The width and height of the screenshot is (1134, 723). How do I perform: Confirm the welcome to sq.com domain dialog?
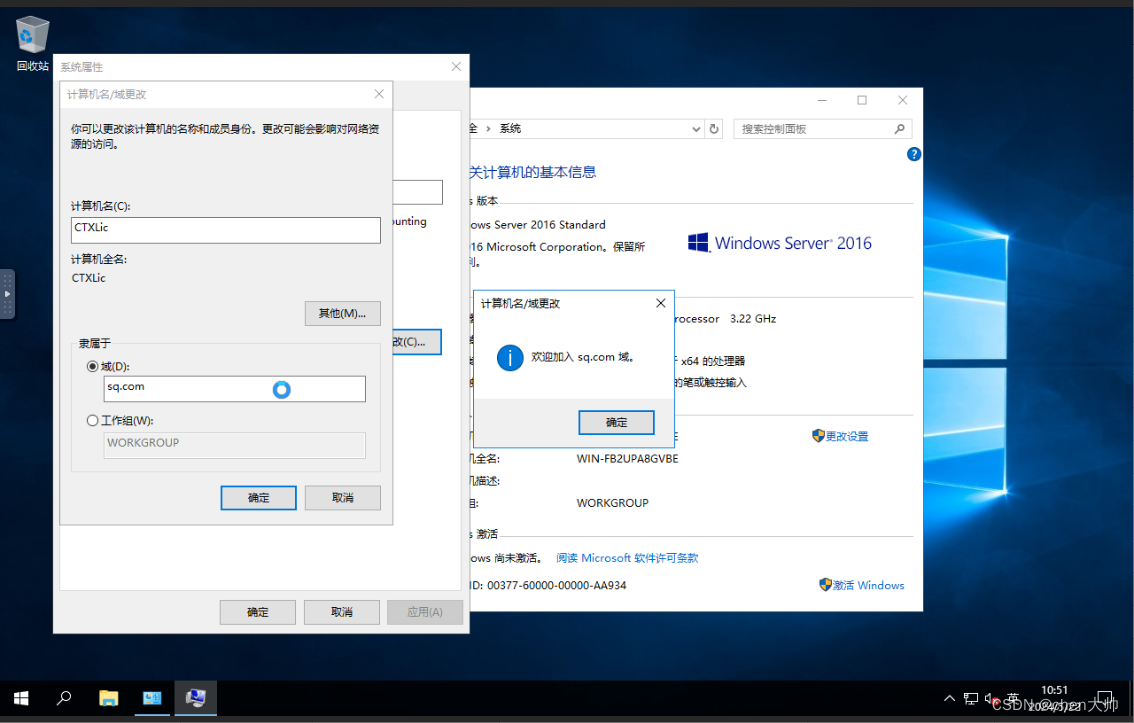click(x=616, y=422)
